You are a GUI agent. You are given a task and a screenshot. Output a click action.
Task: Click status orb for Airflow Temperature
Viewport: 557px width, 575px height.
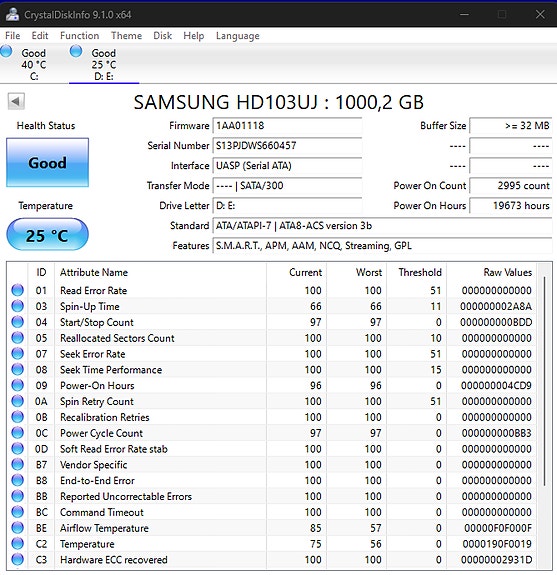[x=17, y=528]
